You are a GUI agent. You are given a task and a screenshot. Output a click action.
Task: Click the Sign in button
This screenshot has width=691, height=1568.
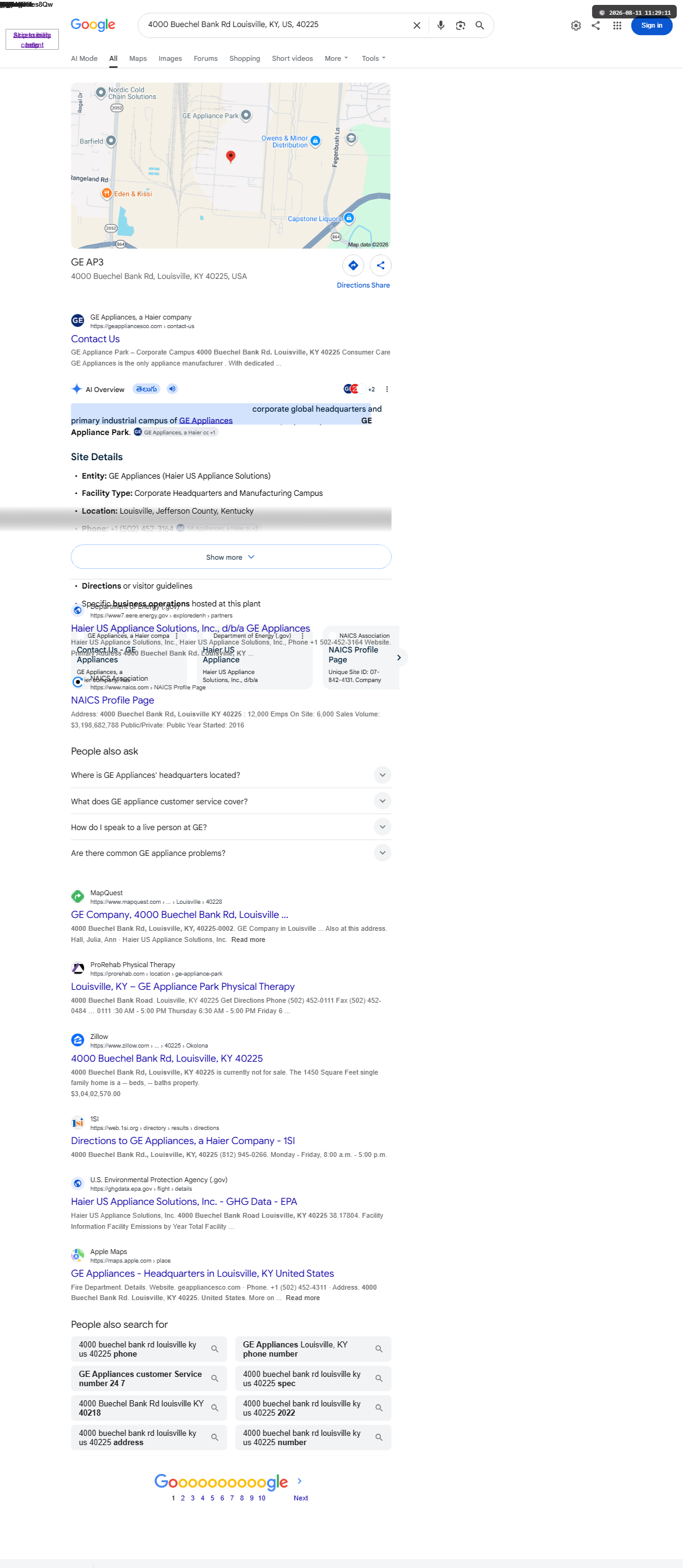[652, 25]
